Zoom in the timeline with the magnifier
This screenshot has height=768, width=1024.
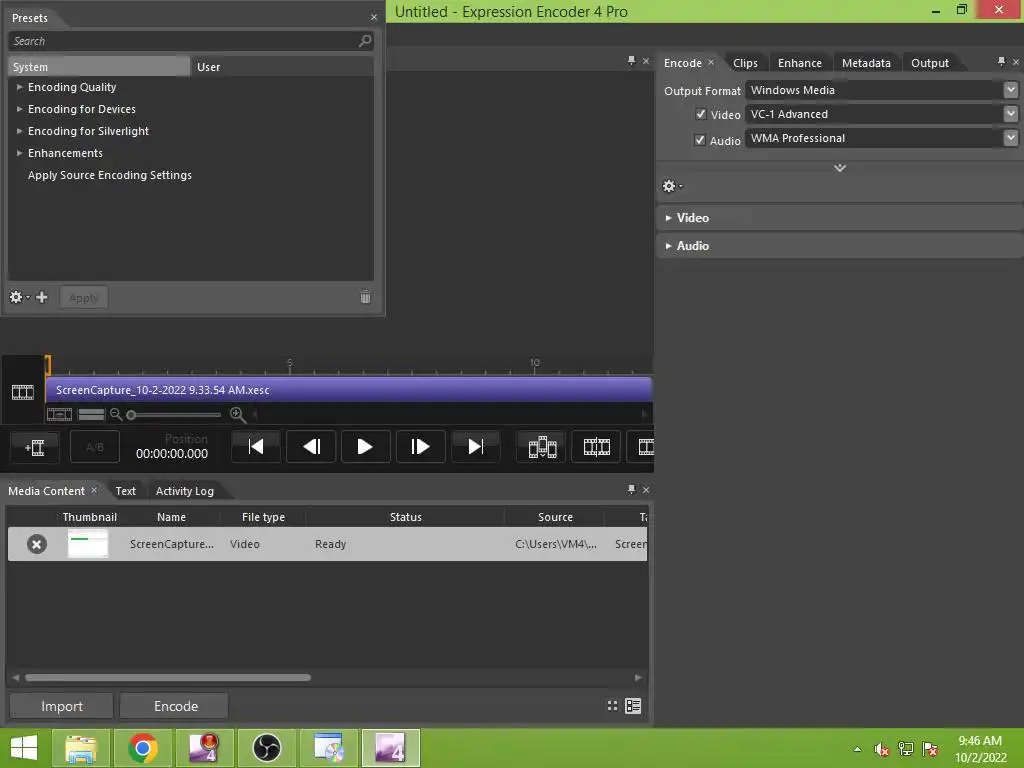238,414
